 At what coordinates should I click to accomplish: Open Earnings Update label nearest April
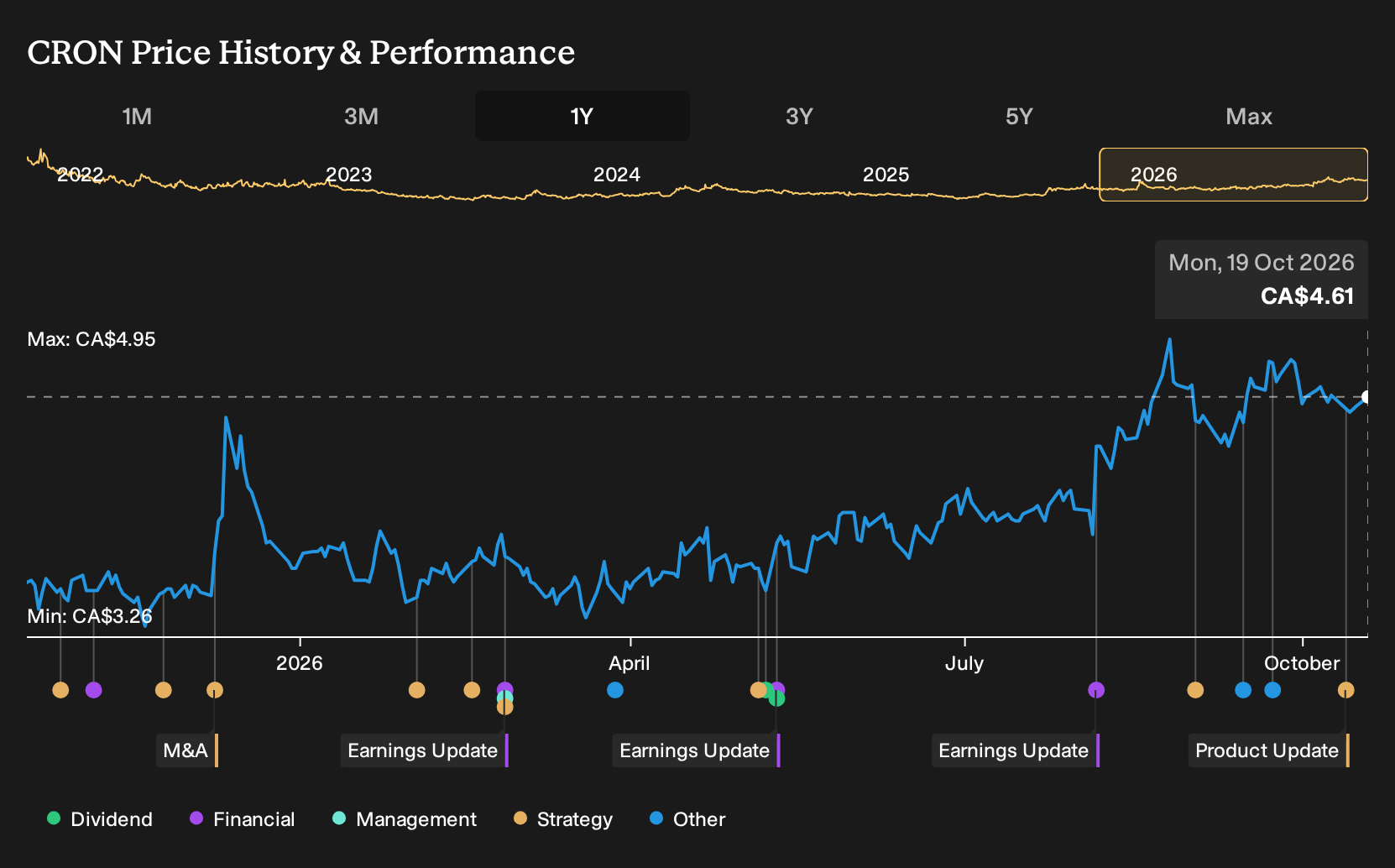(x=697, y=750)
